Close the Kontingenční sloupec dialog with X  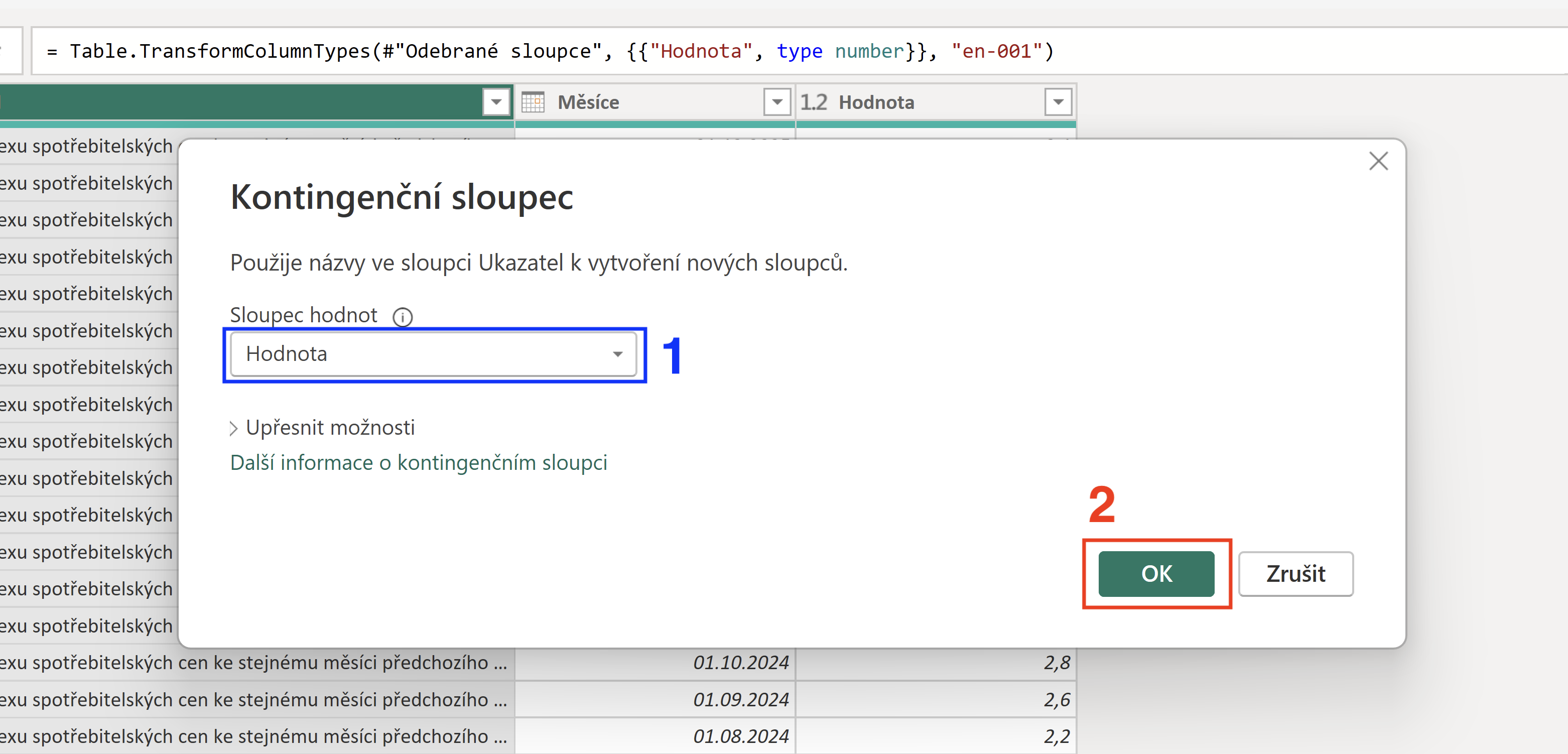(x=1378, y=161)
